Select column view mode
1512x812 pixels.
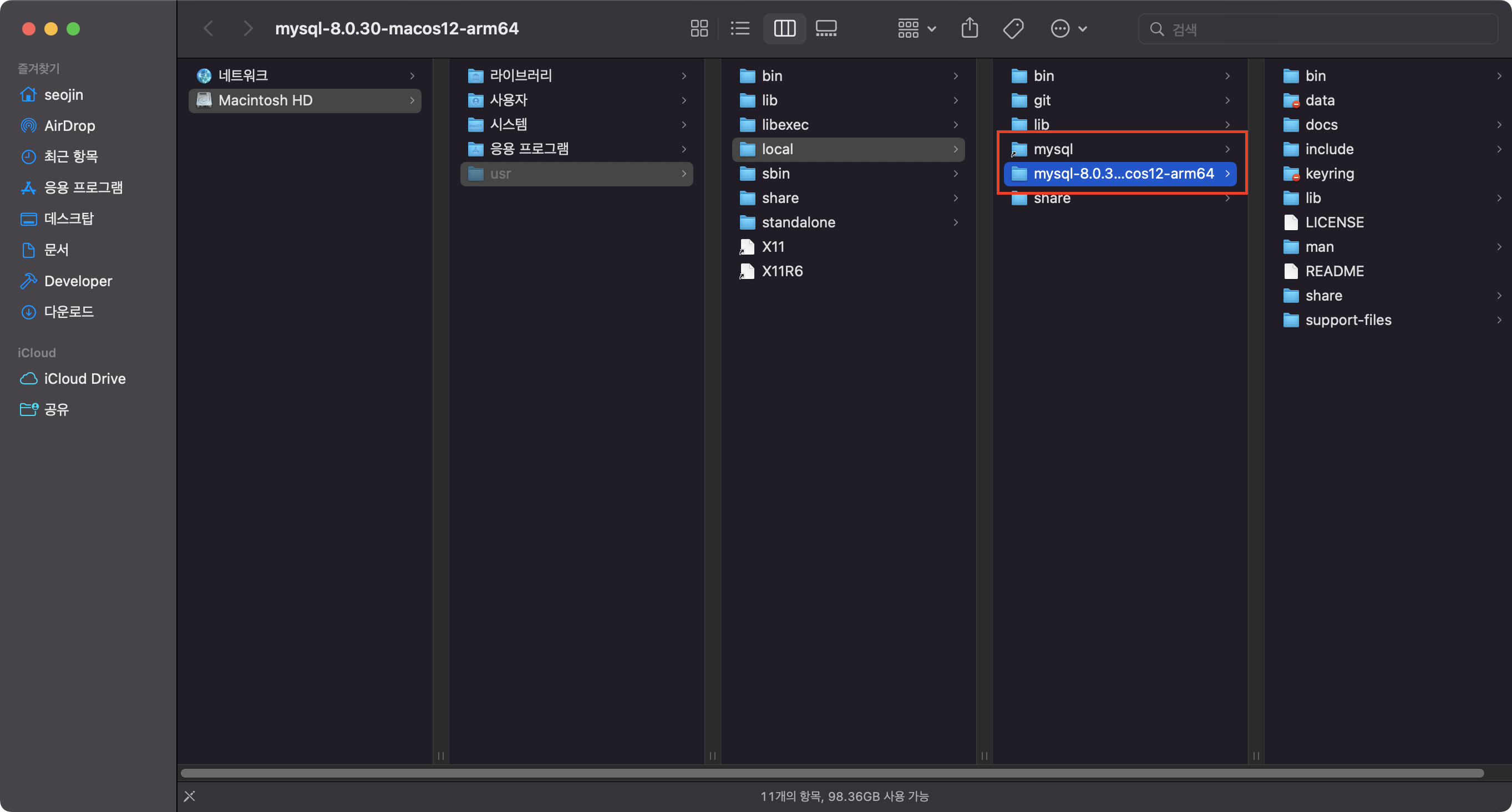tap(785, 28)
